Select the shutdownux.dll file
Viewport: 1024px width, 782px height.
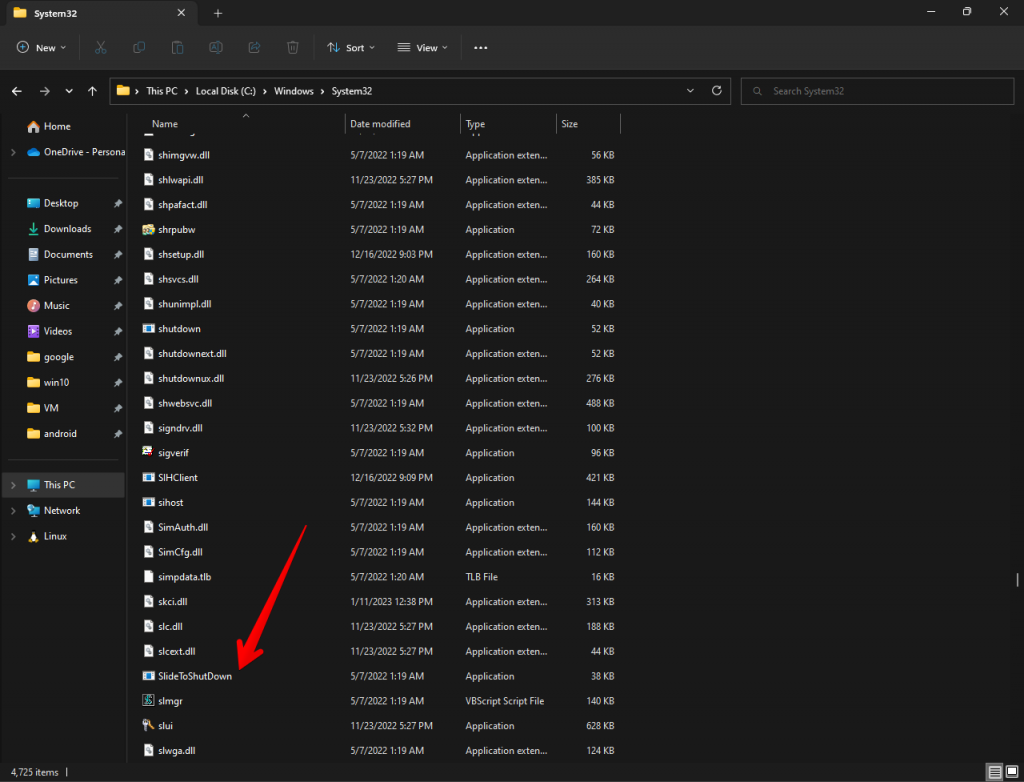(191, 378)
